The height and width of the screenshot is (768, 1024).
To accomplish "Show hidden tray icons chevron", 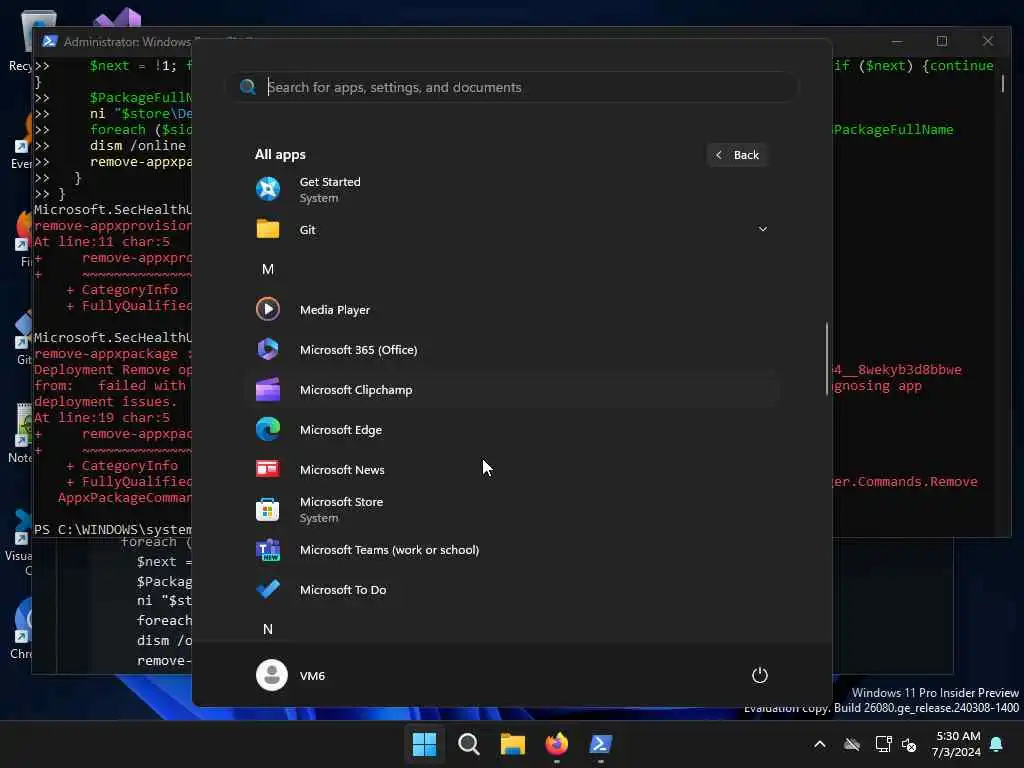I will click(820, 744).
